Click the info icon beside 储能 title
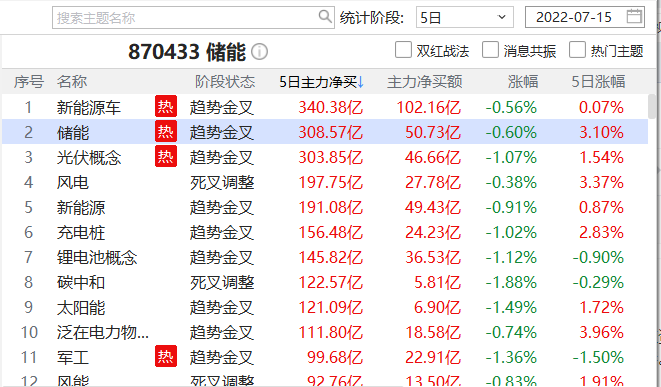 point(259,52)
